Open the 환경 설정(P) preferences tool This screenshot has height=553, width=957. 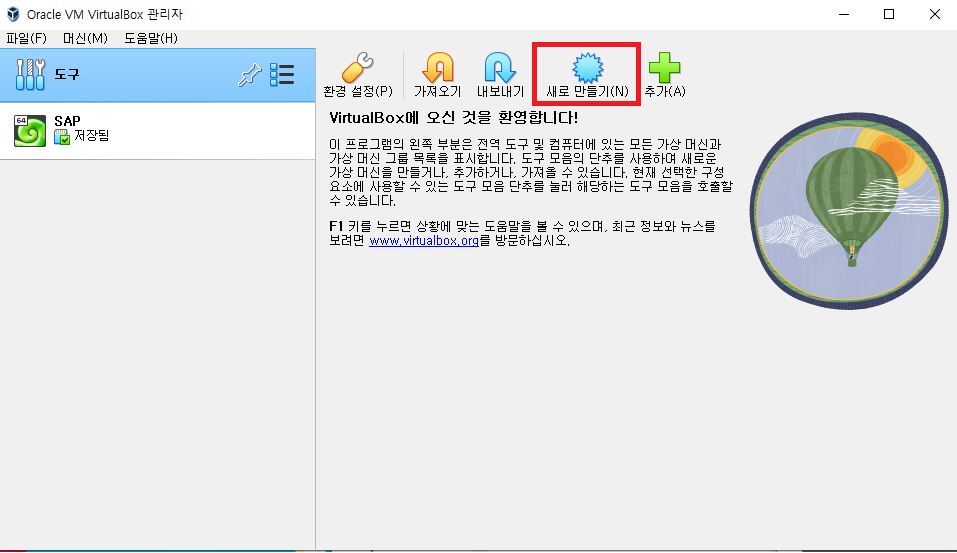click(358, 74)
